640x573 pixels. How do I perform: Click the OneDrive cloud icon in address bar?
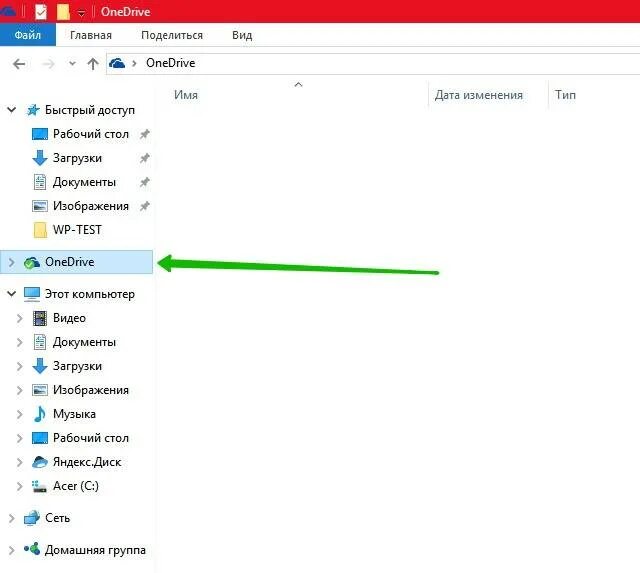click(x=117, y=63)
